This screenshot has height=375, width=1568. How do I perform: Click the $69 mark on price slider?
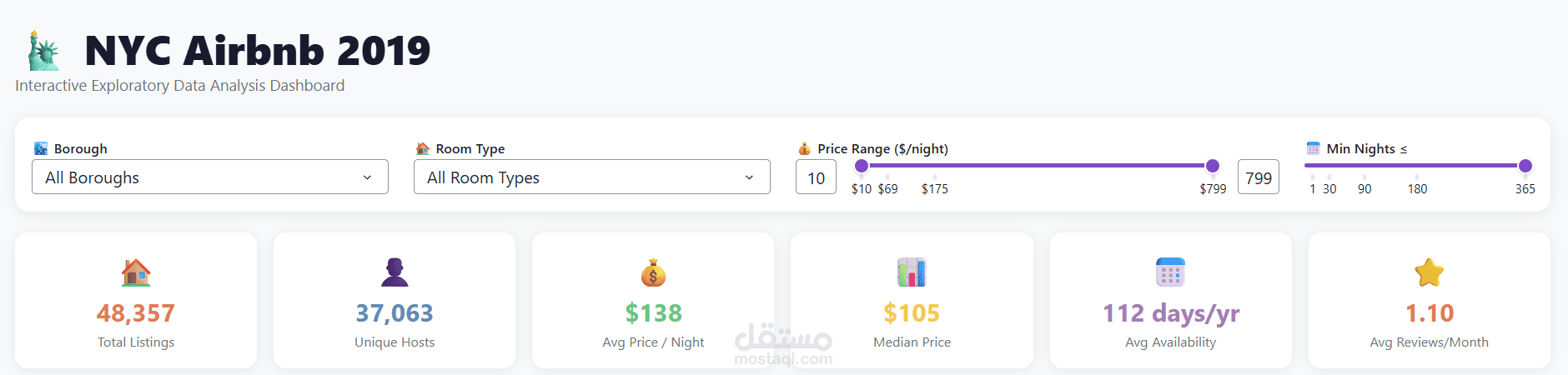[887, 188]
